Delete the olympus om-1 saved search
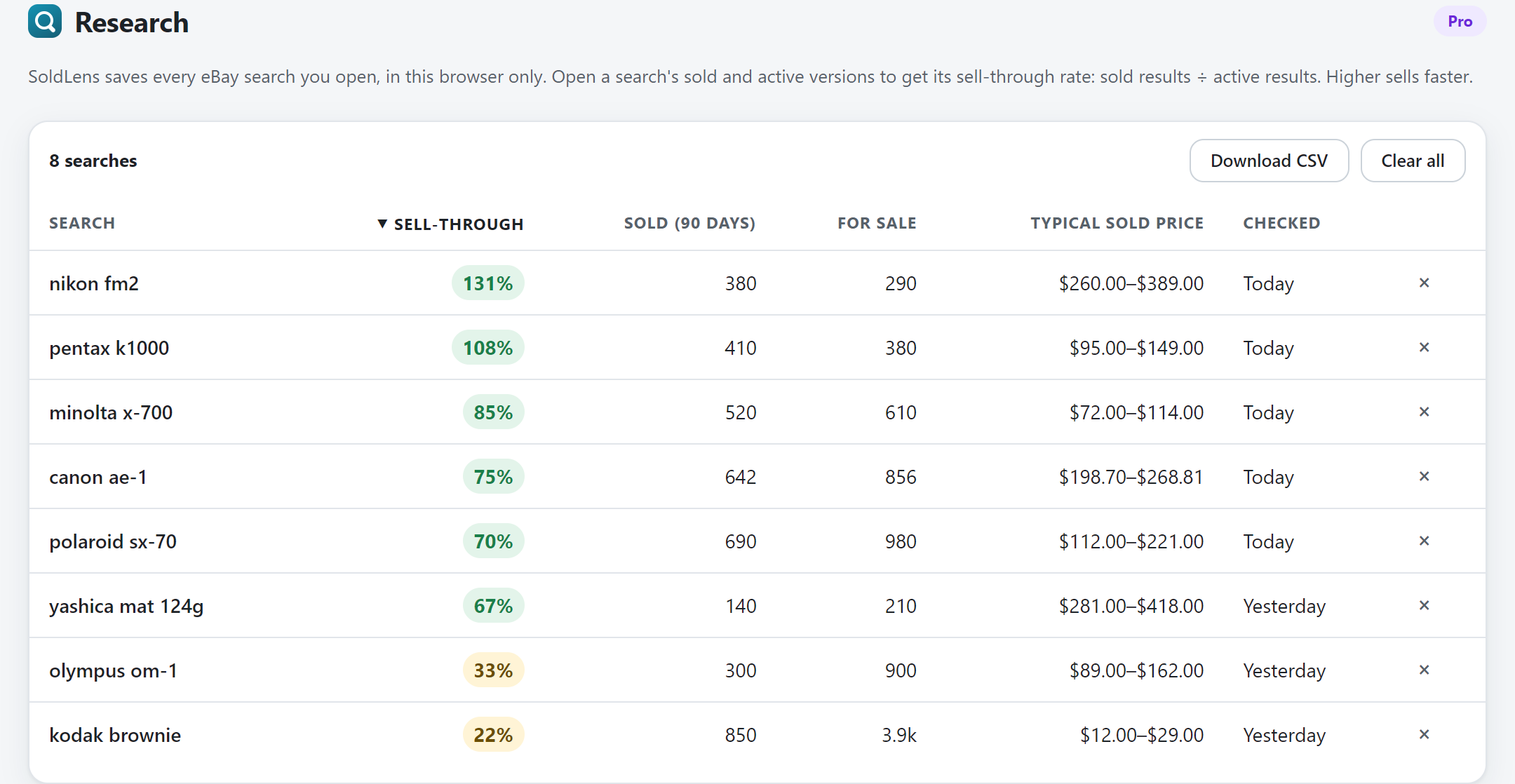The image size is (1515, 784). click(x=1424, y=670)
